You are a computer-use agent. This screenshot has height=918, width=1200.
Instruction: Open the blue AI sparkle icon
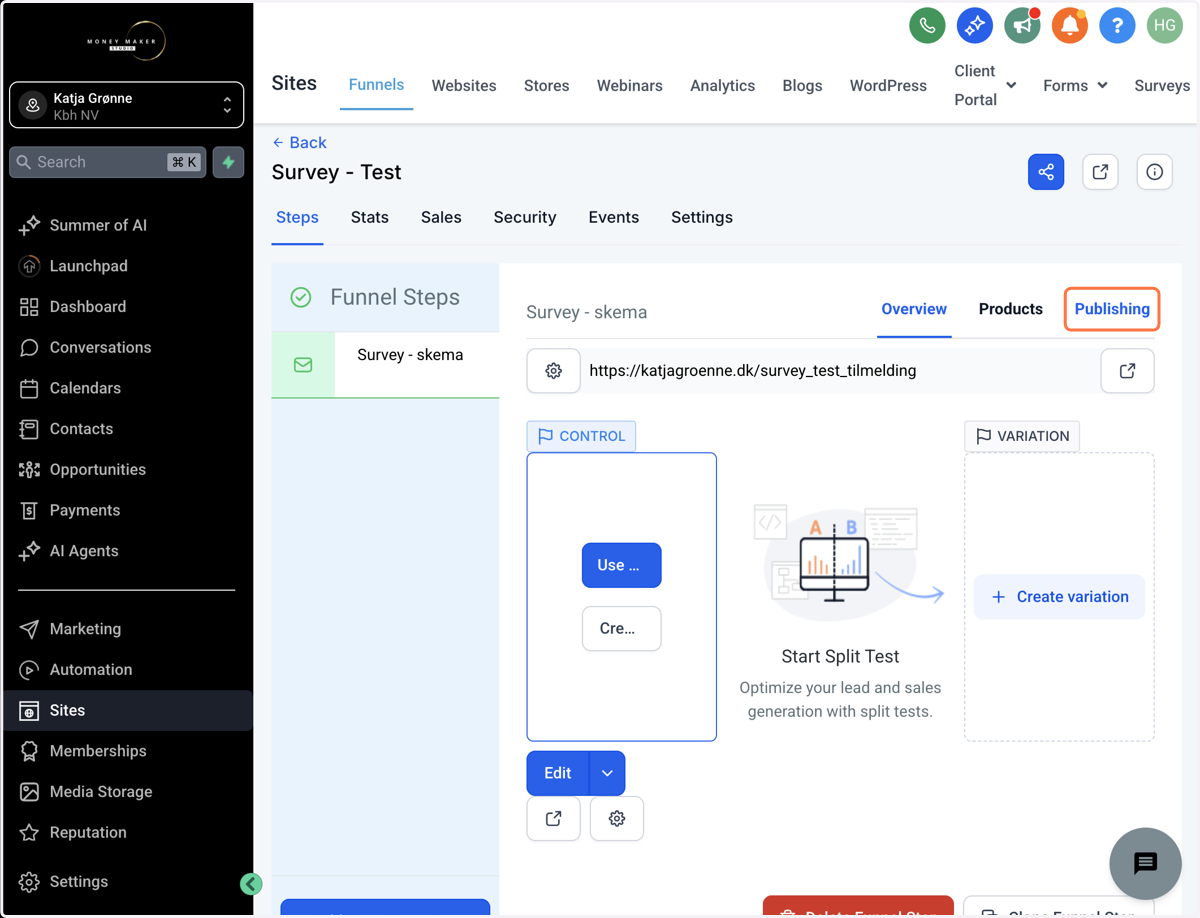tap(974, 25)
